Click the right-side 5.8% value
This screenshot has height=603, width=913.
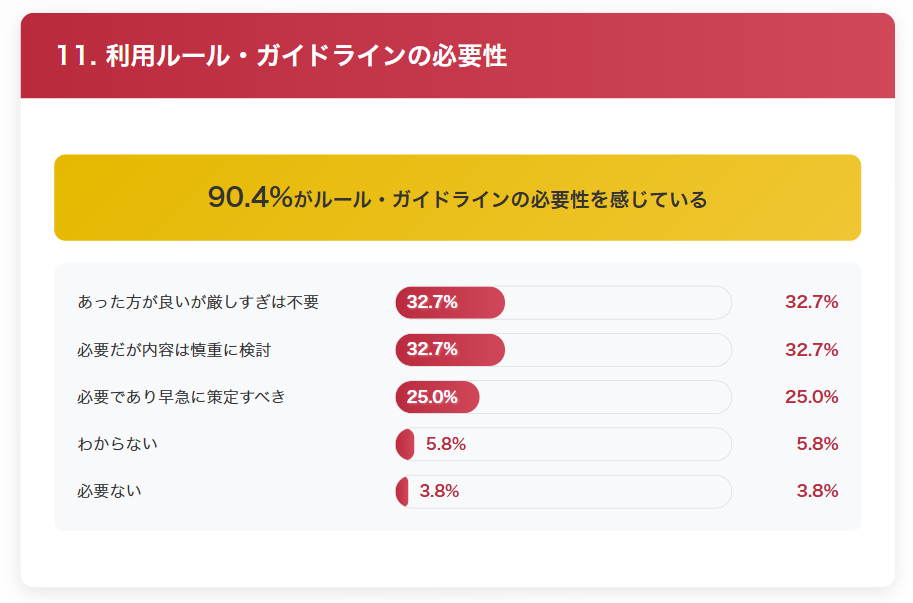pos(817,444)
